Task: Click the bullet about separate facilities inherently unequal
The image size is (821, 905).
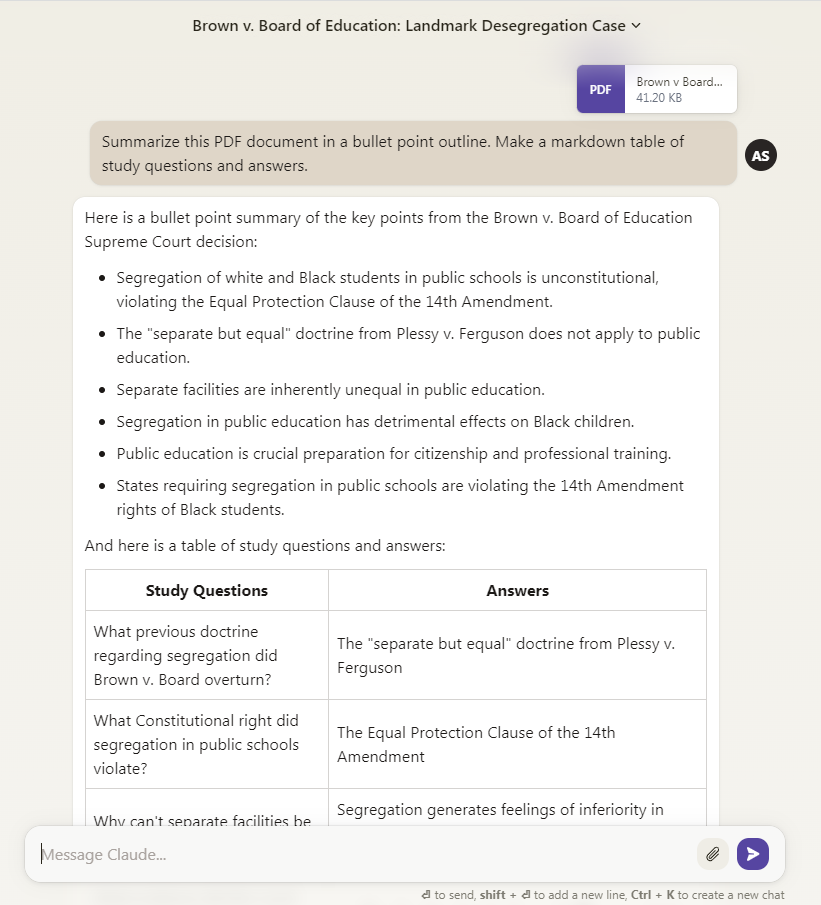Action: (330, 390)
